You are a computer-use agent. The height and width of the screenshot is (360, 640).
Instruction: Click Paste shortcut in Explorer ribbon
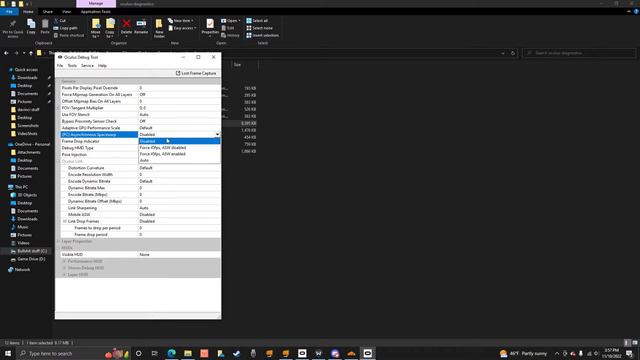[x=69, y=36]
